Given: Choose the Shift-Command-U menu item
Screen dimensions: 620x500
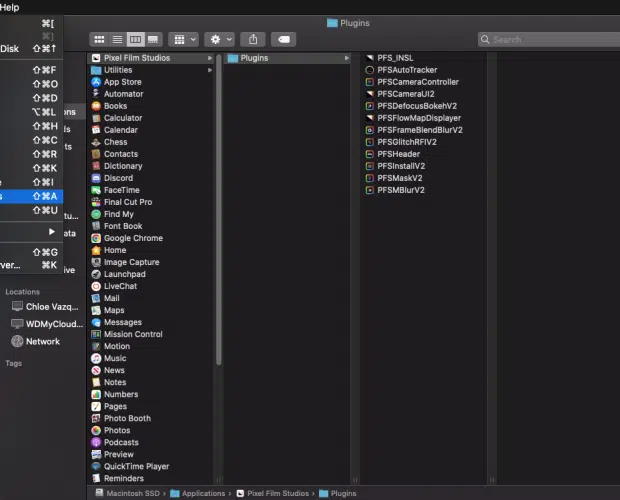Looking at the screenshot, I should (x=31, y=210).
